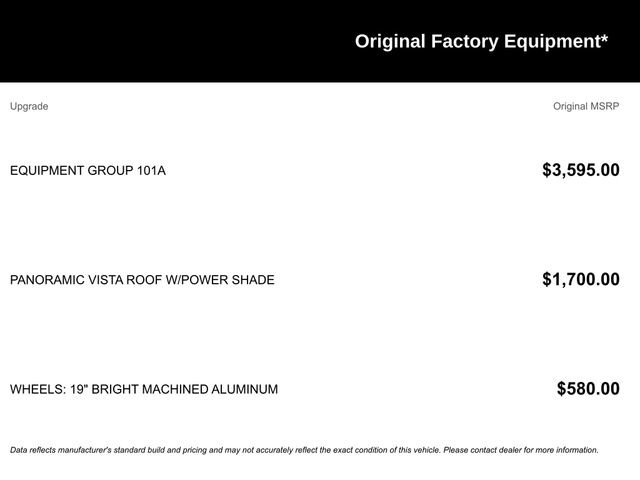Click the word Original in the header
640x480 pixels.
pyautogui.click(x=390, y=42)
